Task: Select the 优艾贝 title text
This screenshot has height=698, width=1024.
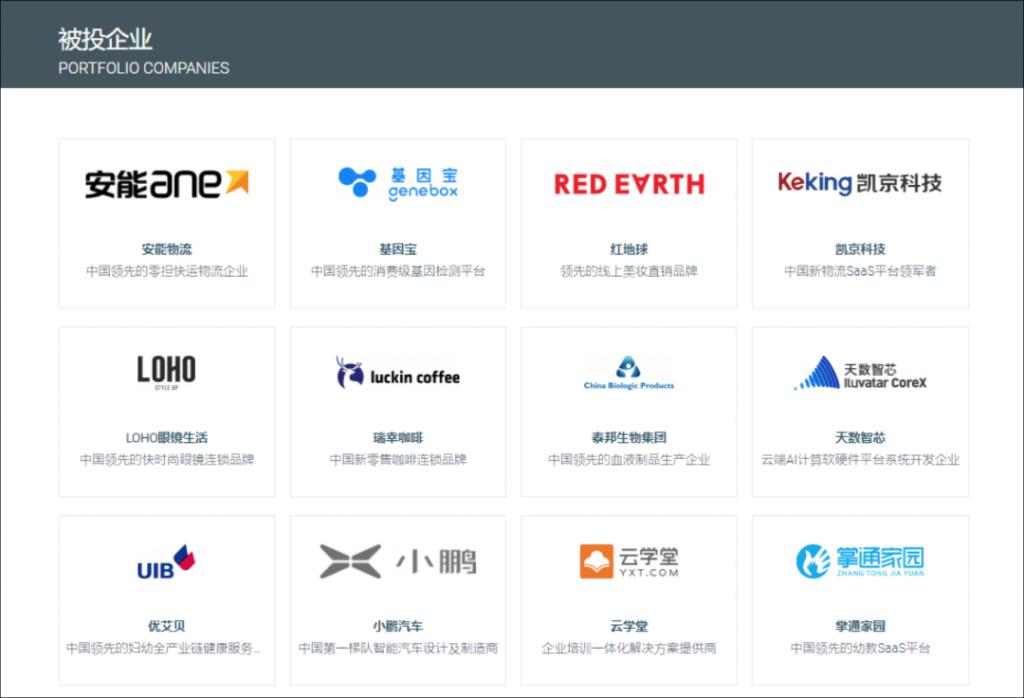Action: 167,626
